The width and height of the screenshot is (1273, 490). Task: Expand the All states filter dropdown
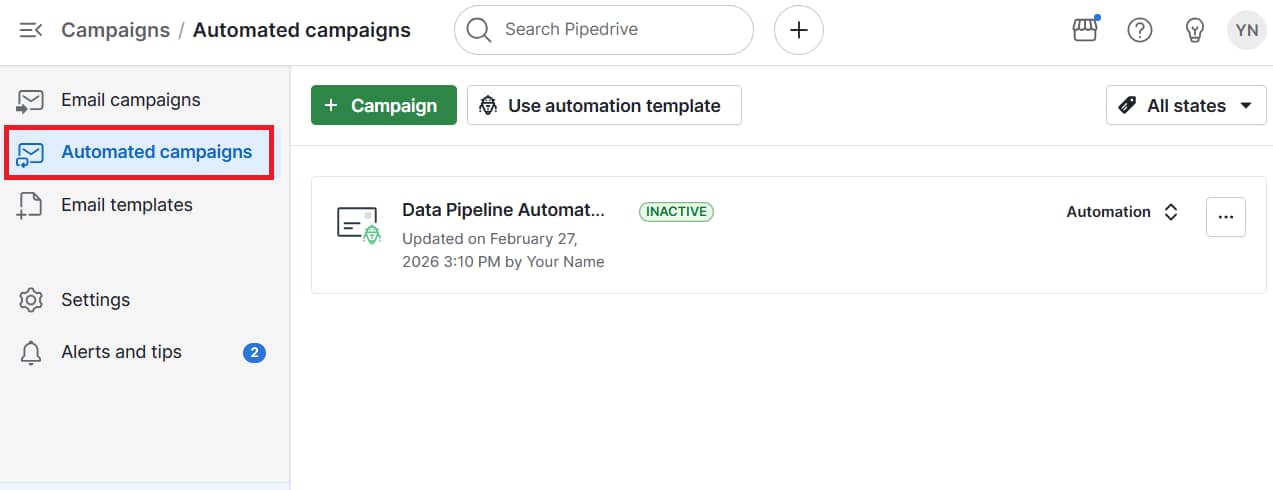[x=1186, y=105]
